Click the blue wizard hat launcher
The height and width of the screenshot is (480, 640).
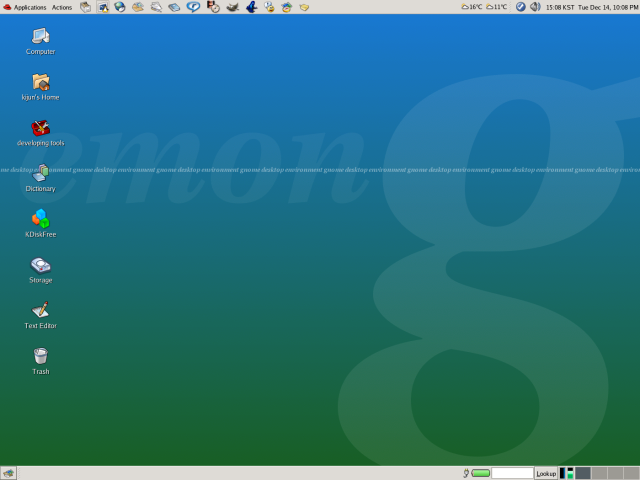(x=251, y=7)
